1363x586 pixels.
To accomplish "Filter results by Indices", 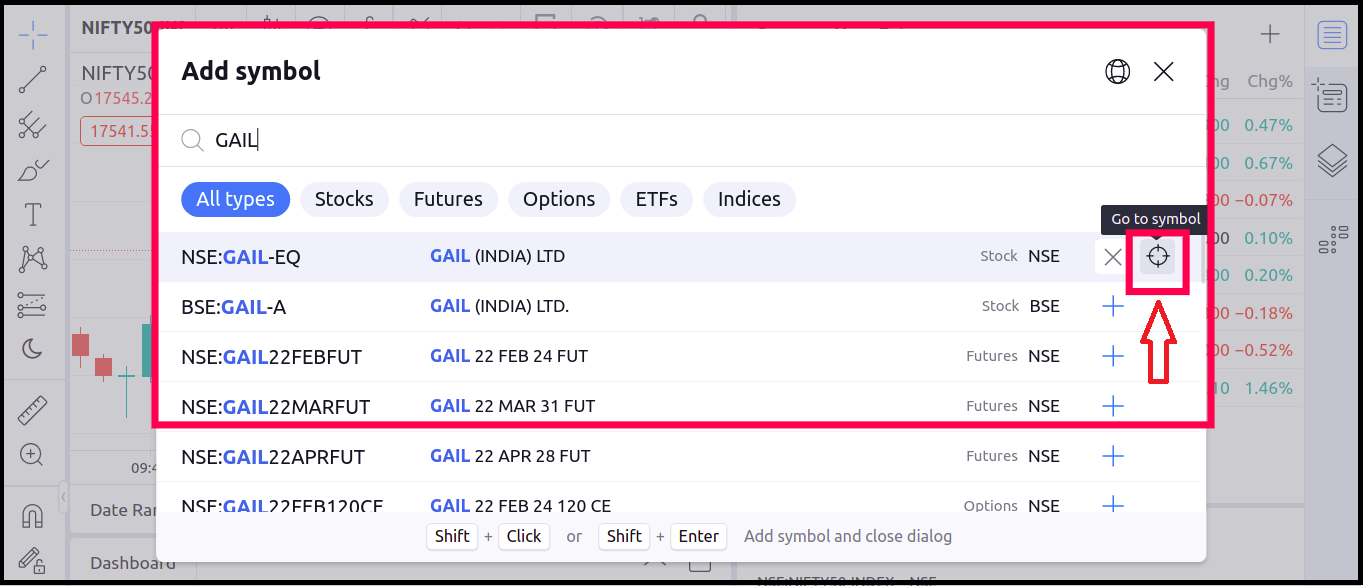I will tap(749, 199).
